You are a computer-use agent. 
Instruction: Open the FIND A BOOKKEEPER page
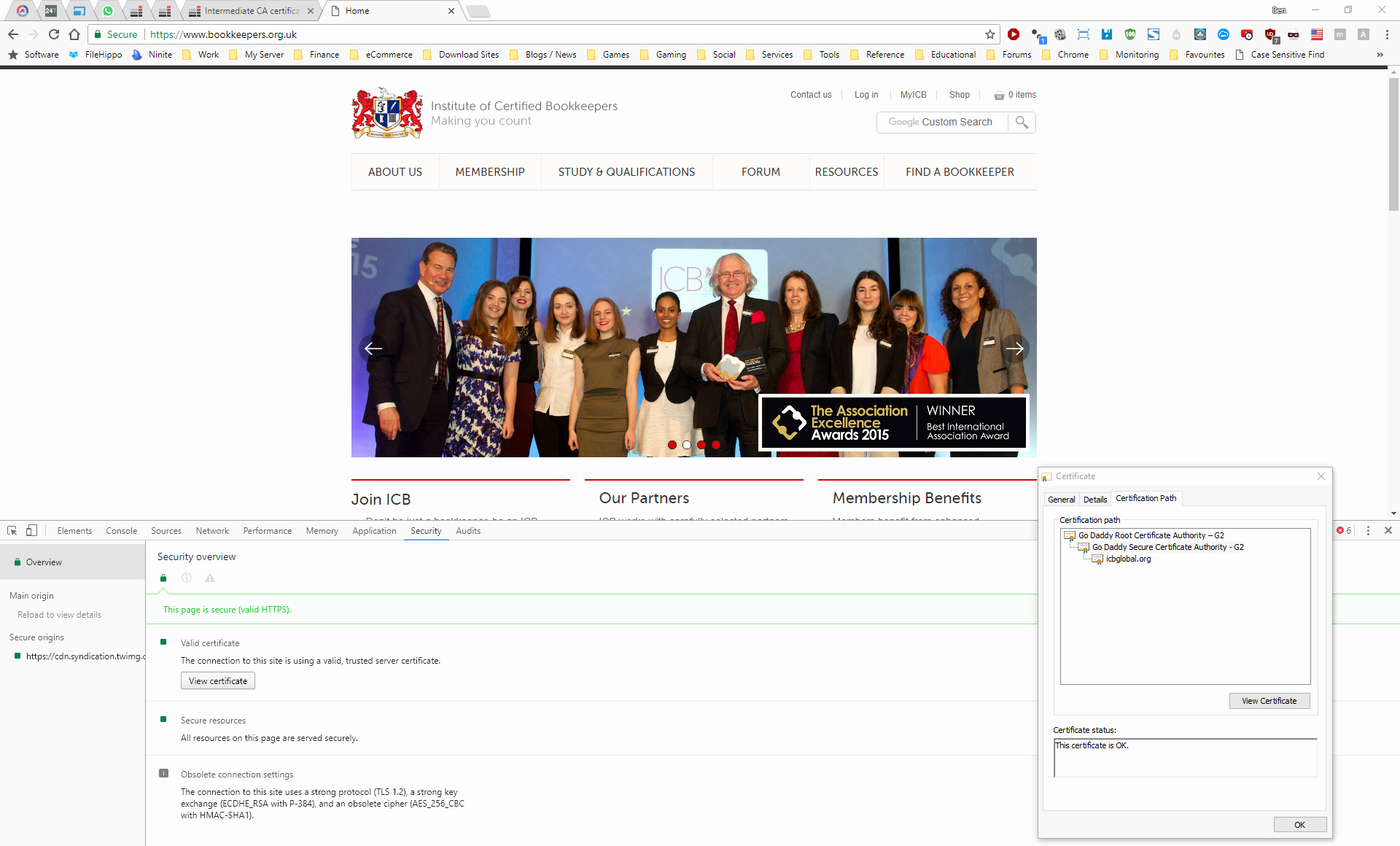(960, 172)
